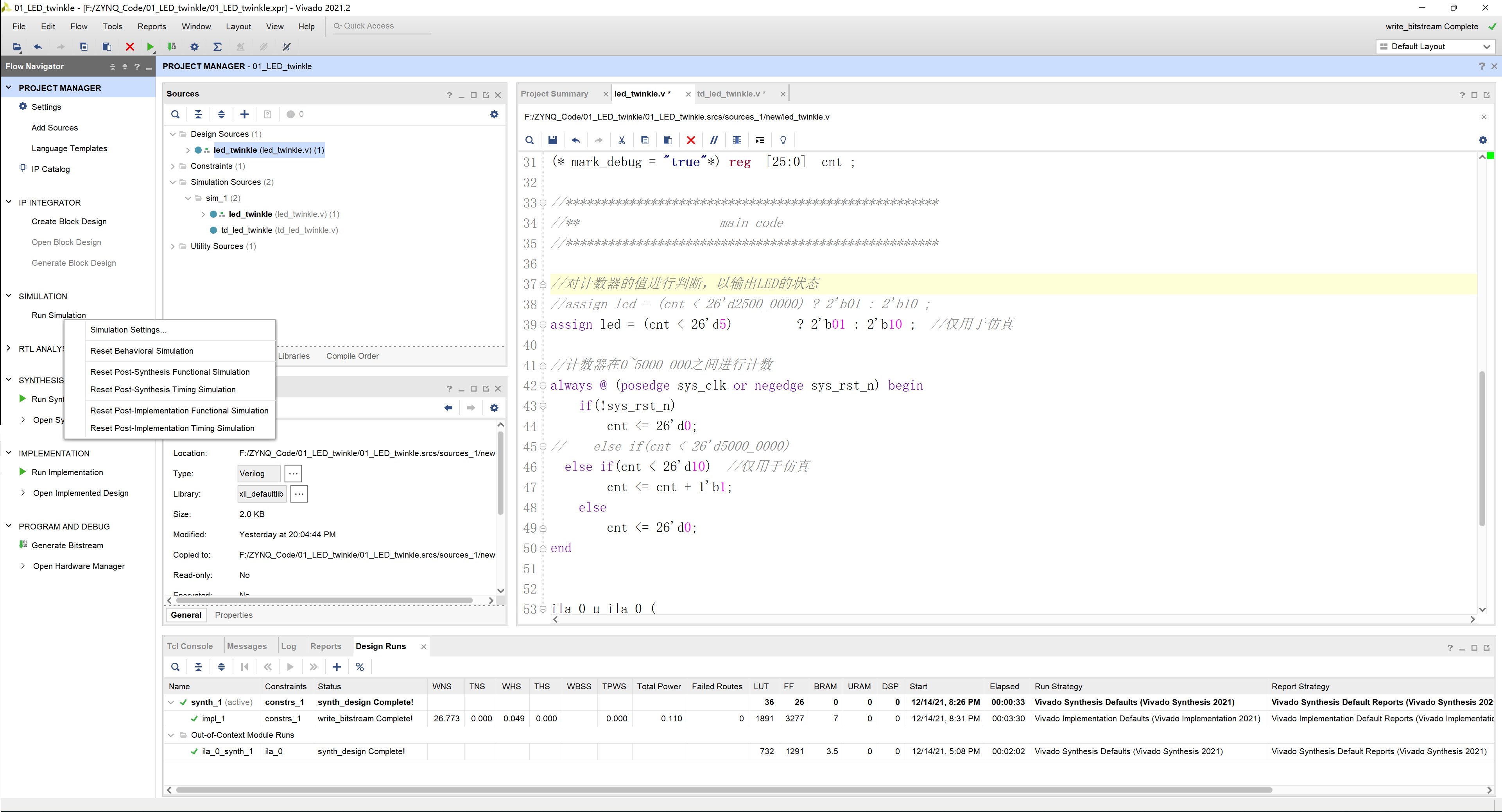
Task: Close the led_twinkle.v editor tab
Action: tap(688, 95)
